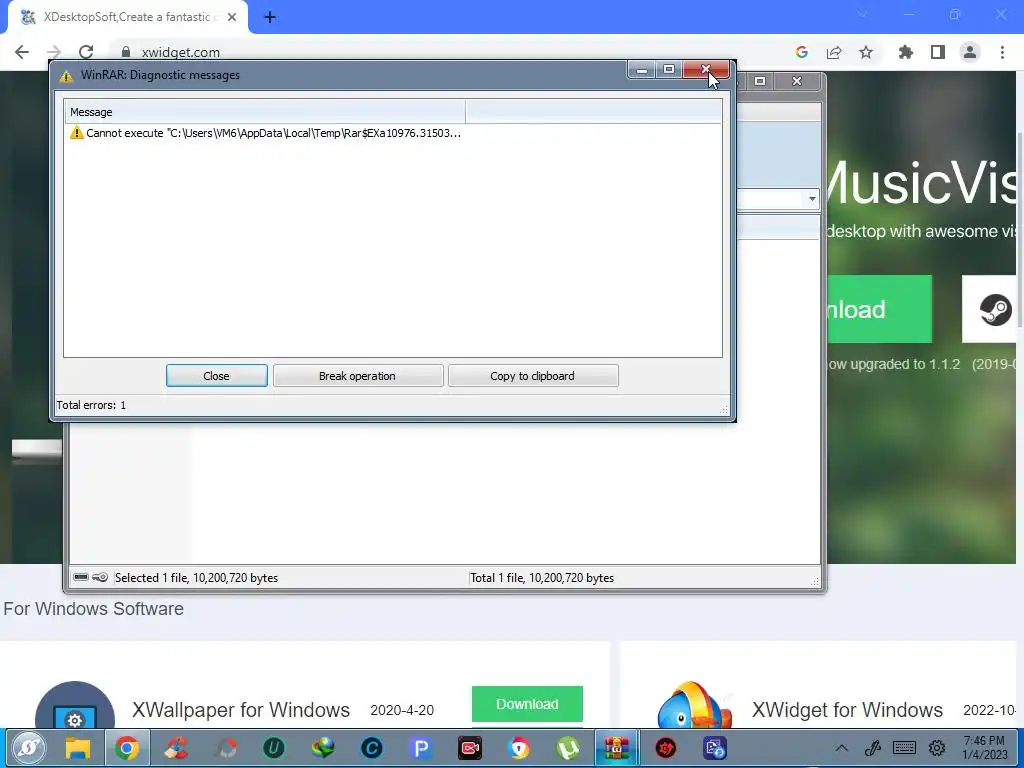Click the XWidget for Windows title
The height and width of the screenshot is (768, 1024).
pyautogui.click(x=847, y=710)
